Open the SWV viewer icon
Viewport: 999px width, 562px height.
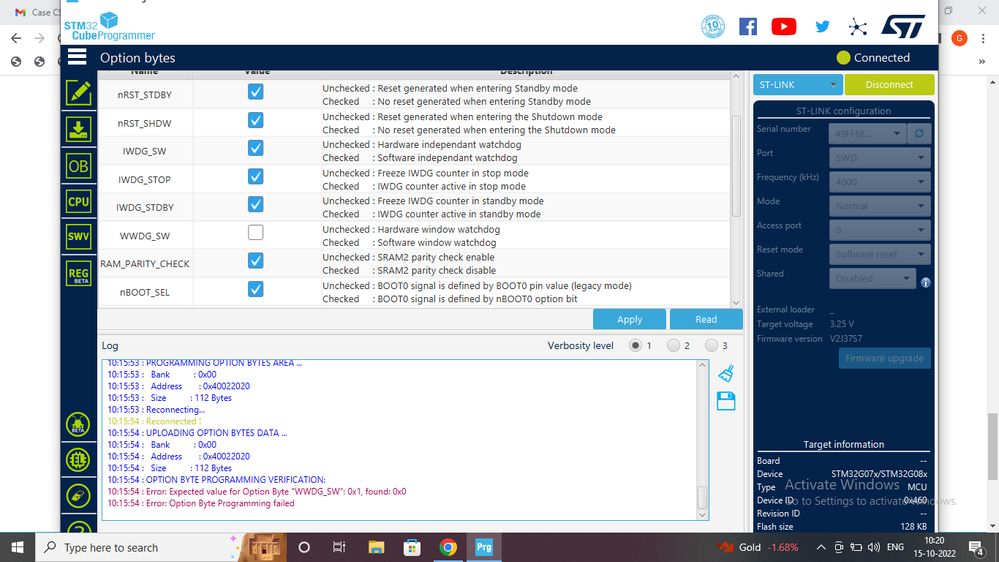click(78, 236)
